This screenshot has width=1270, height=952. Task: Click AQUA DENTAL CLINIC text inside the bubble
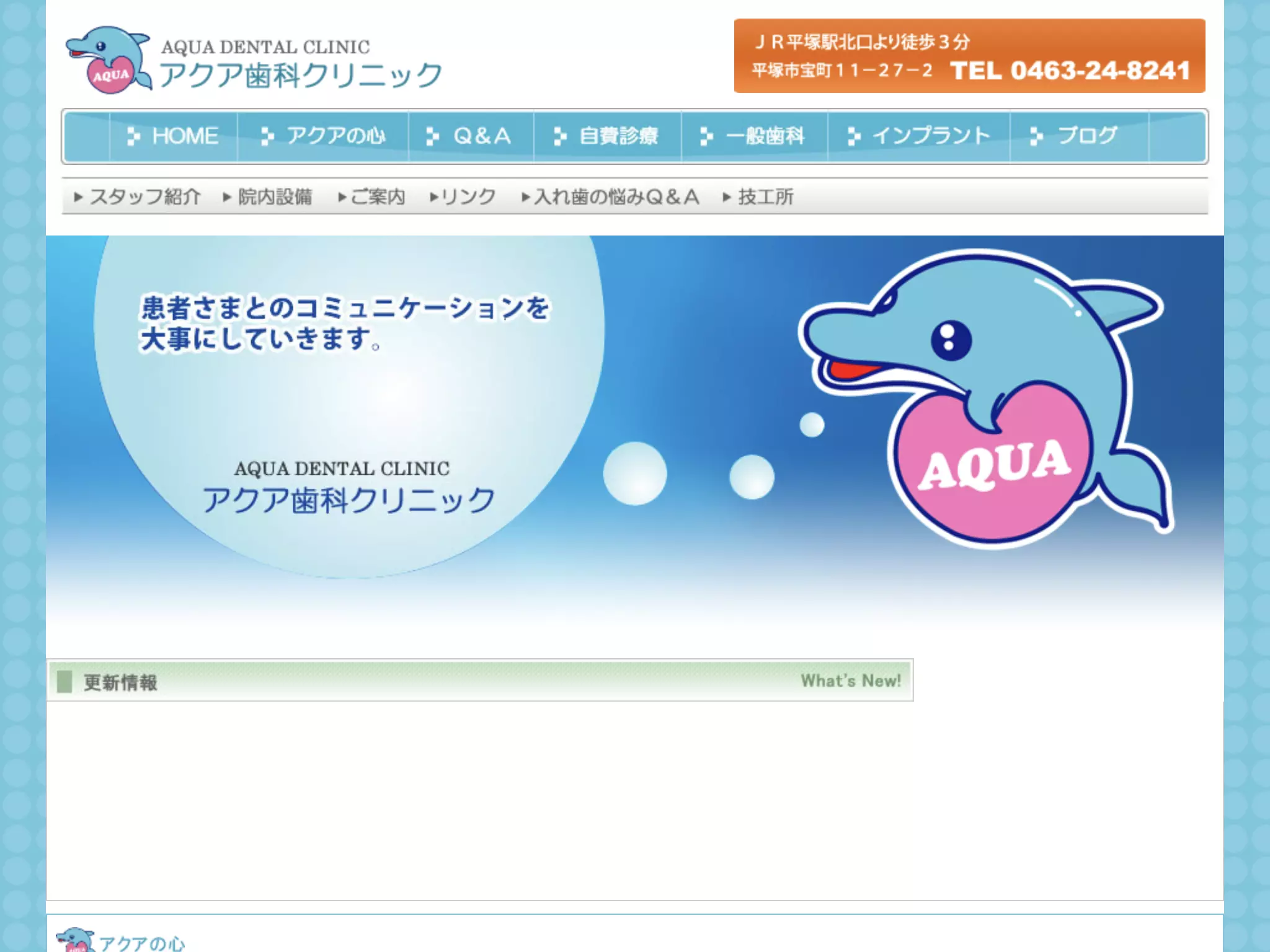point(342,469)
